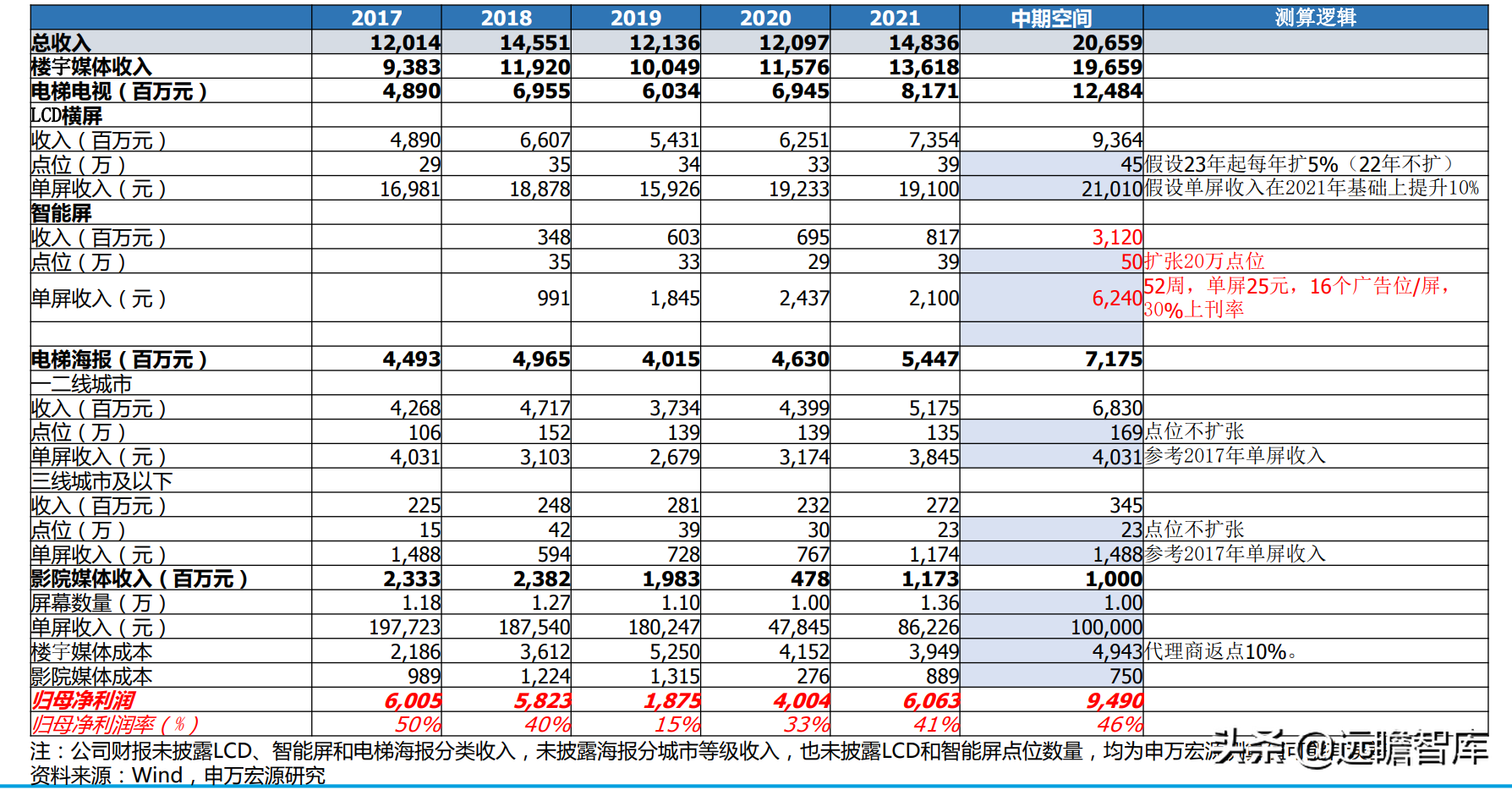Select the 屏幕数量（万）row label

tap(99, 603)
